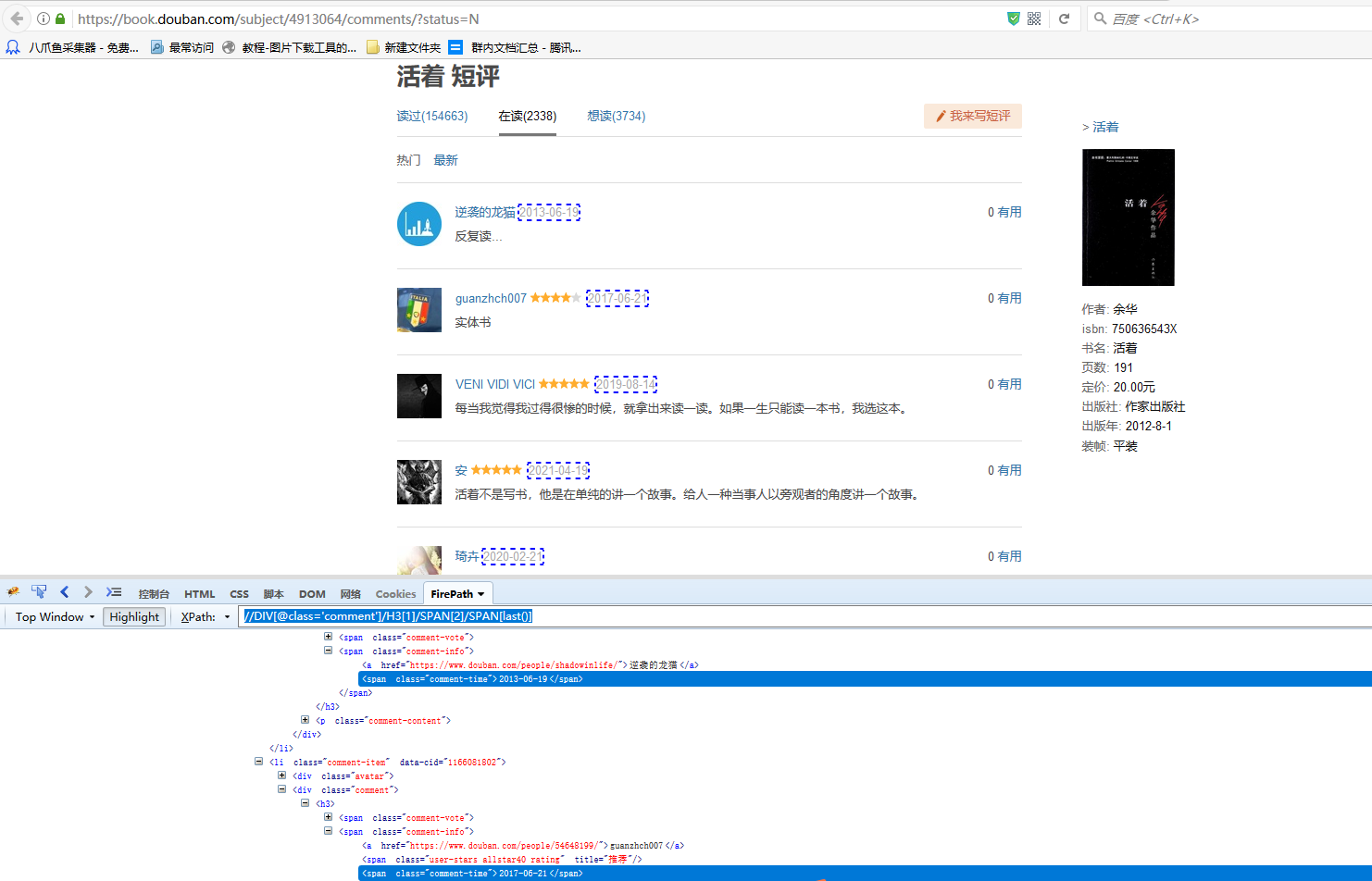This screenshot has width=1372, height=881.
Task: Open the 群内文档汇总 bookmark
Action: [515, 47]
